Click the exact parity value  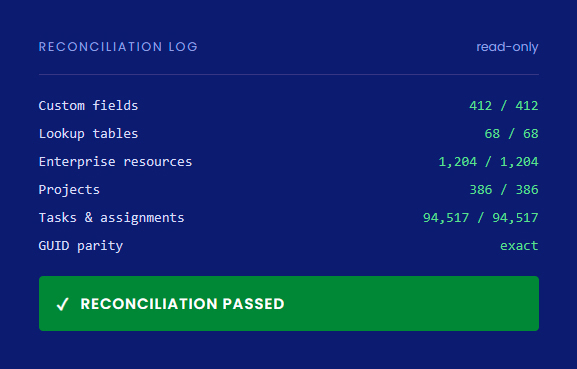(519, 246)
